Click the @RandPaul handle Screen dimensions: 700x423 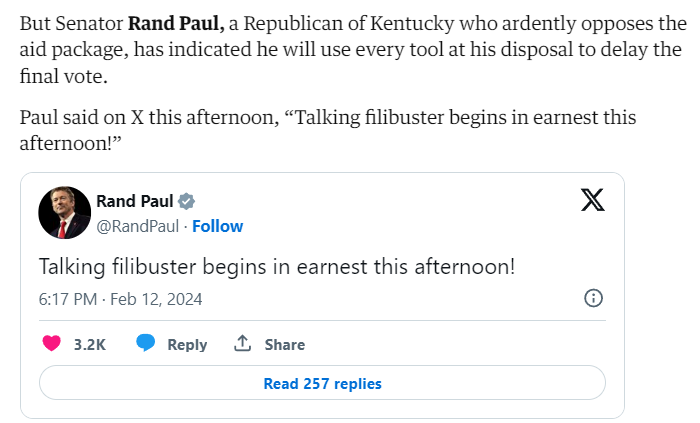(x=138, y=226)
